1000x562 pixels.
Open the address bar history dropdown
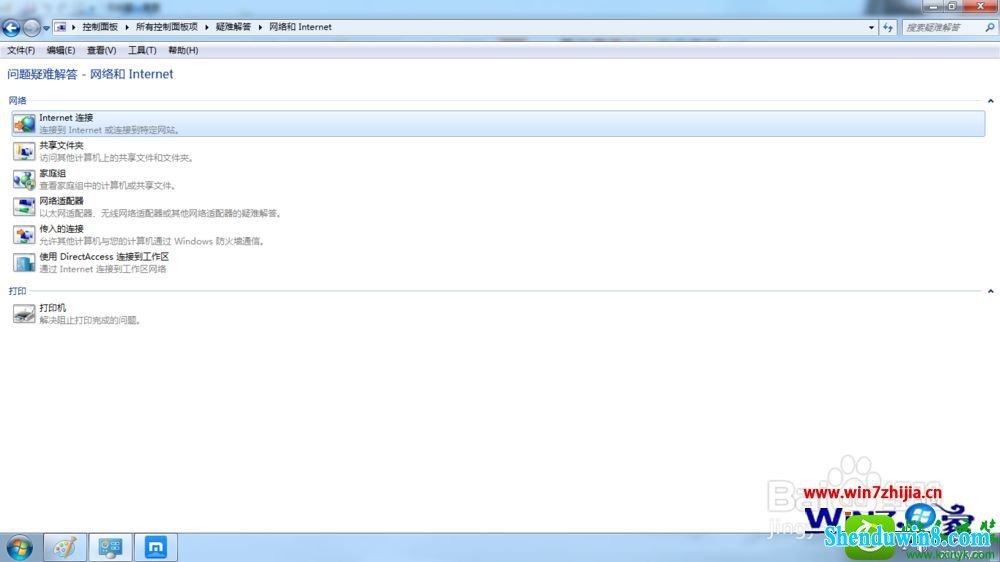tap(871, 27)
